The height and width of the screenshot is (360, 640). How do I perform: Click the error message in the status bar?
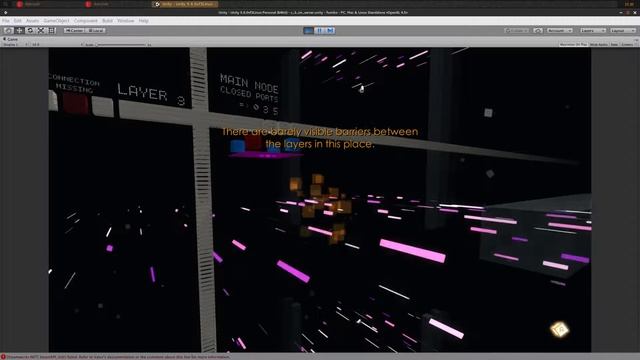click(118, 357)
